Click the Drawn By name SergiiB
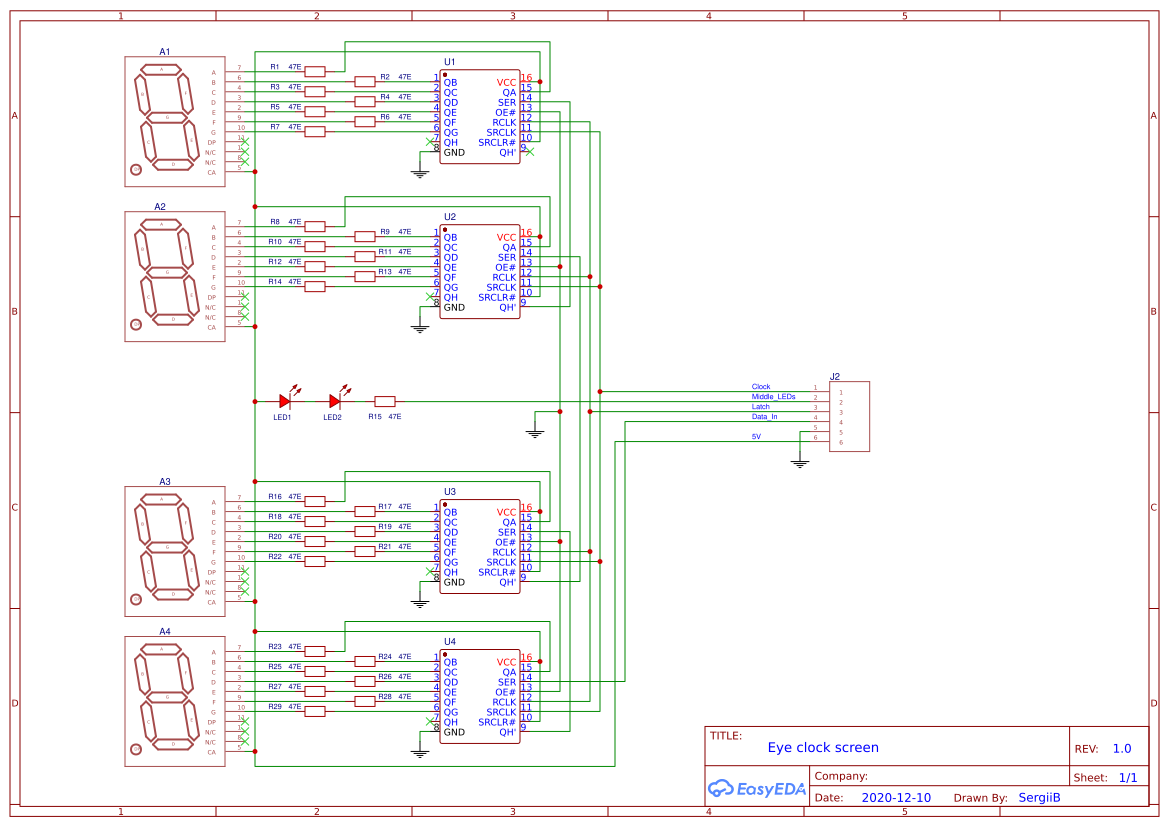 tap(1040, 797)
